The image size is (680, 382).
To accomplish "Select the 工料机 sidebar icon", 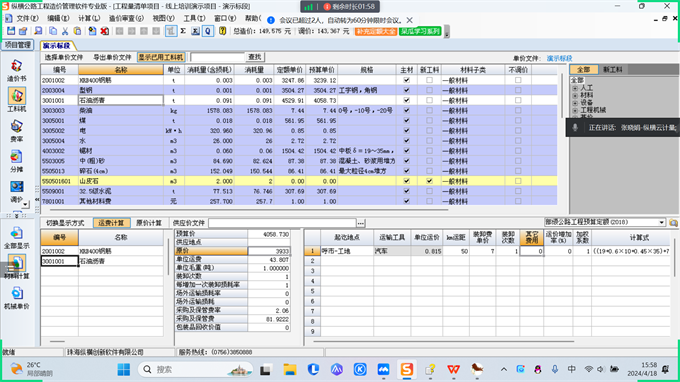I will point(16,100).
